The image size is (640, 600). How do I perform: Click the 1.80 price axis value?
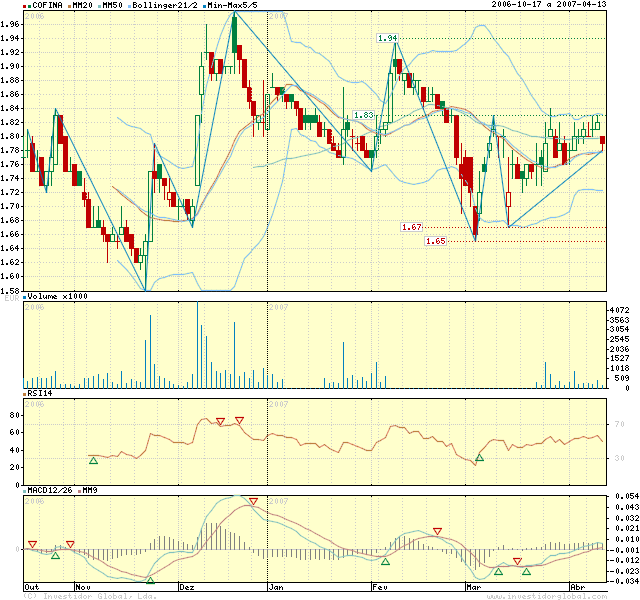[10, 136]
